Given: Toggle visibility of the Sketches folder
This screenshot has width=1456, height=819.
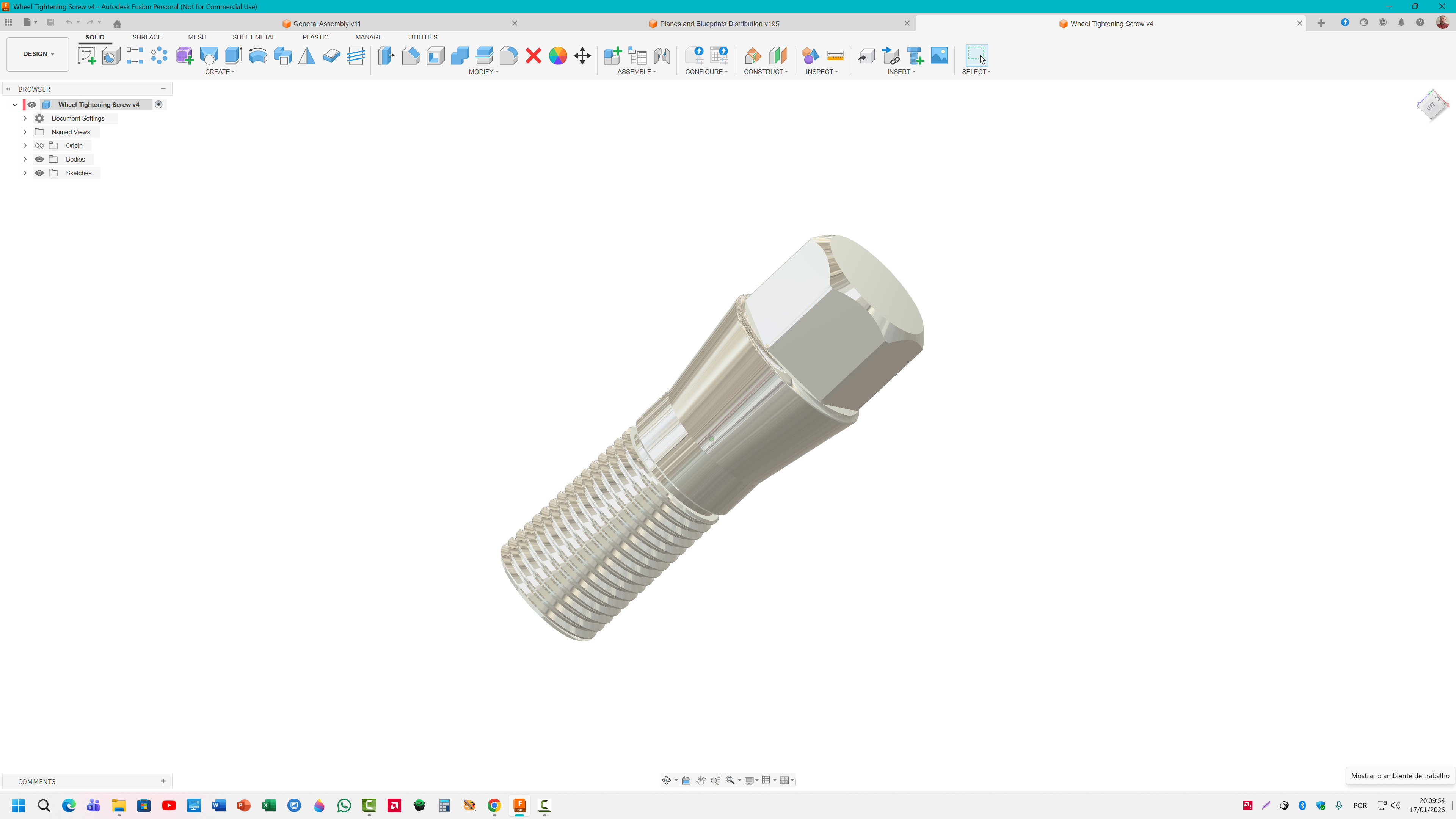Looking at the screenshot, I should [39, 173].
